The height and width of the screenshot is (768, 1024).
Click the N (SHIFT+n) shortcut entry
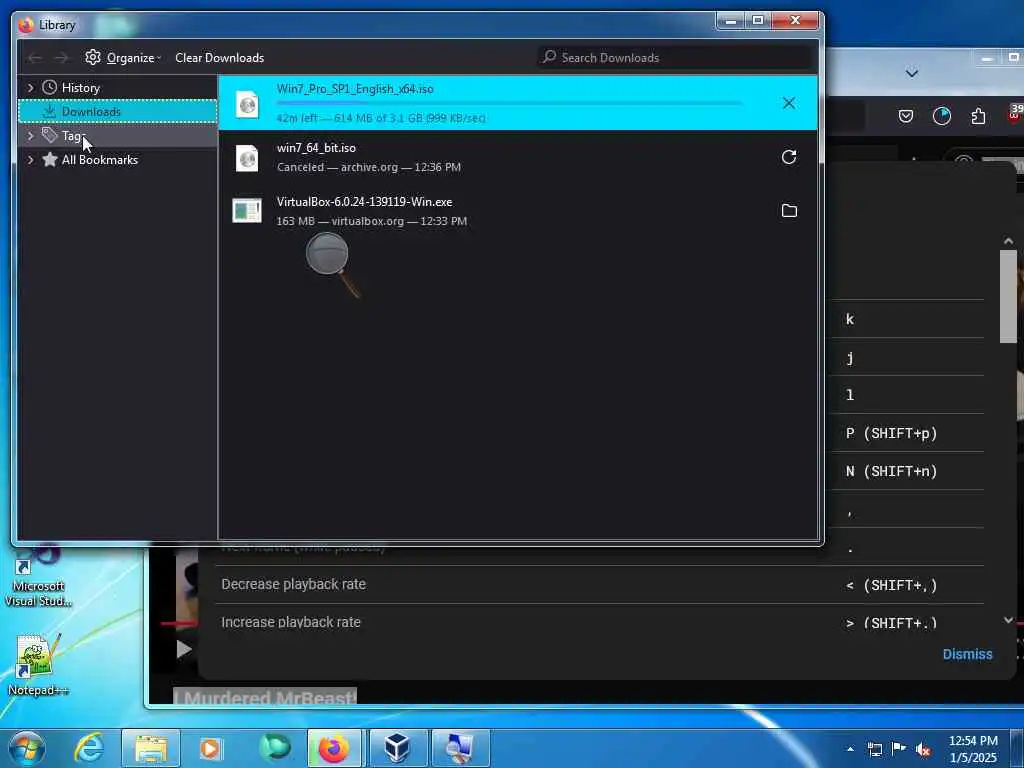click(x=891, y=472)
